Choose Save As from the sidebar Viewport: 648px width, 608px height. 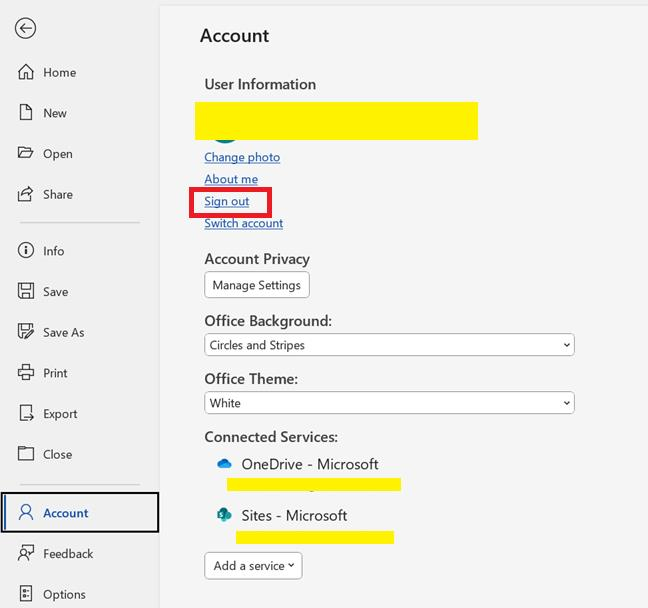[x=64, y=332]
